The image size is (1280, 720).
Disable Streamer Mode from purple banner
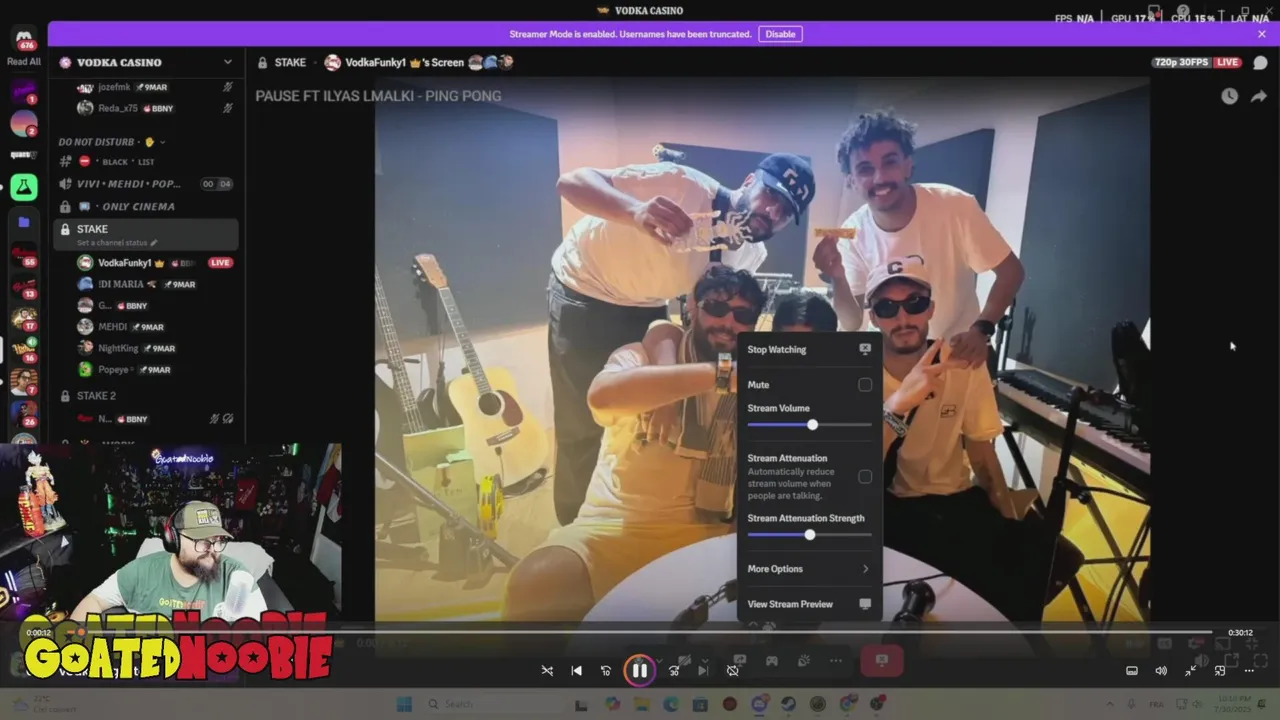coord(780,34)
